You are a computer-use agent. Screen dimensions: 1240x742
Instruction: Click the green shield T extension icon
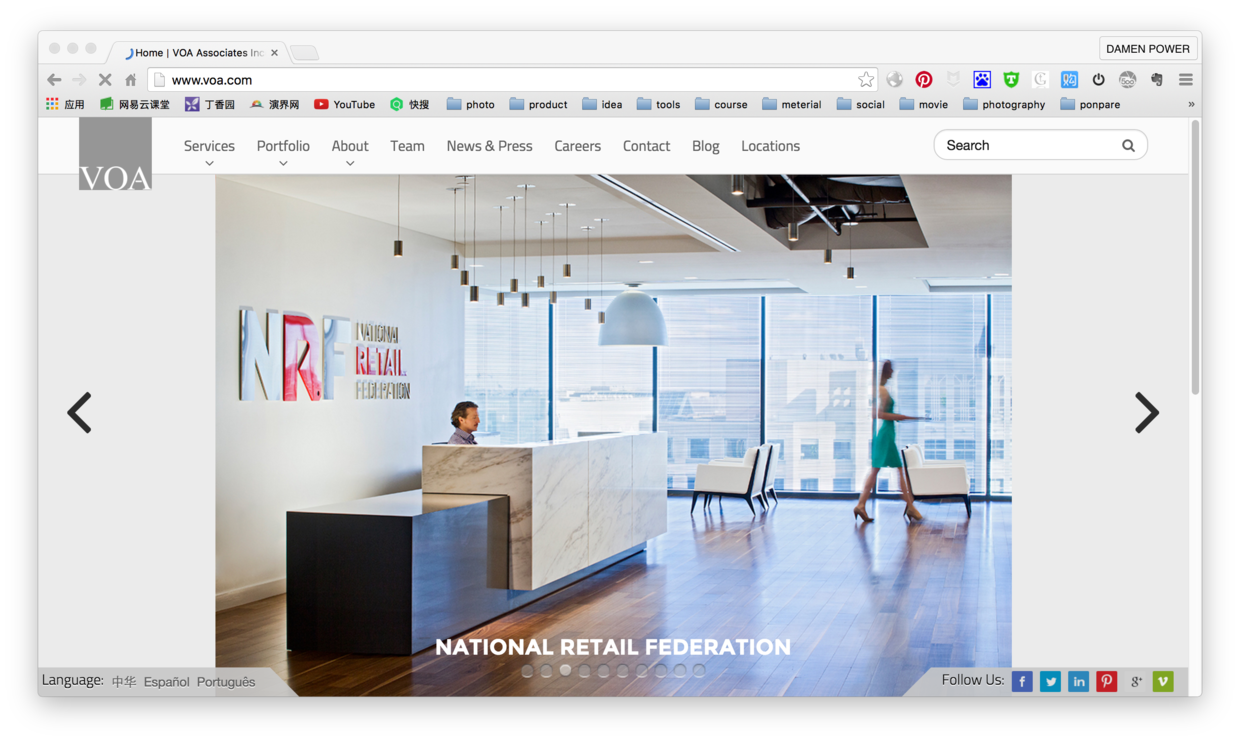[1011, 80]
